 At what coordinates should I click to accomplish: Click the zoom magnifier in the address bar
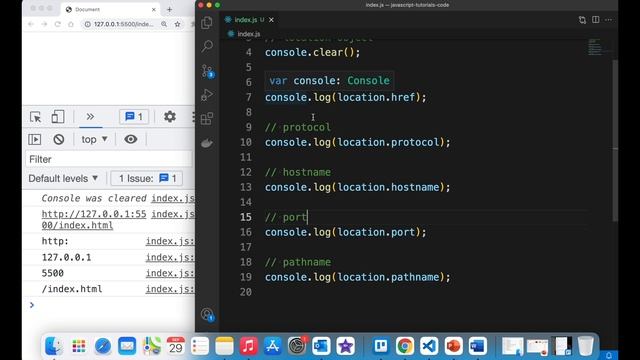click(x=164, y=24)
